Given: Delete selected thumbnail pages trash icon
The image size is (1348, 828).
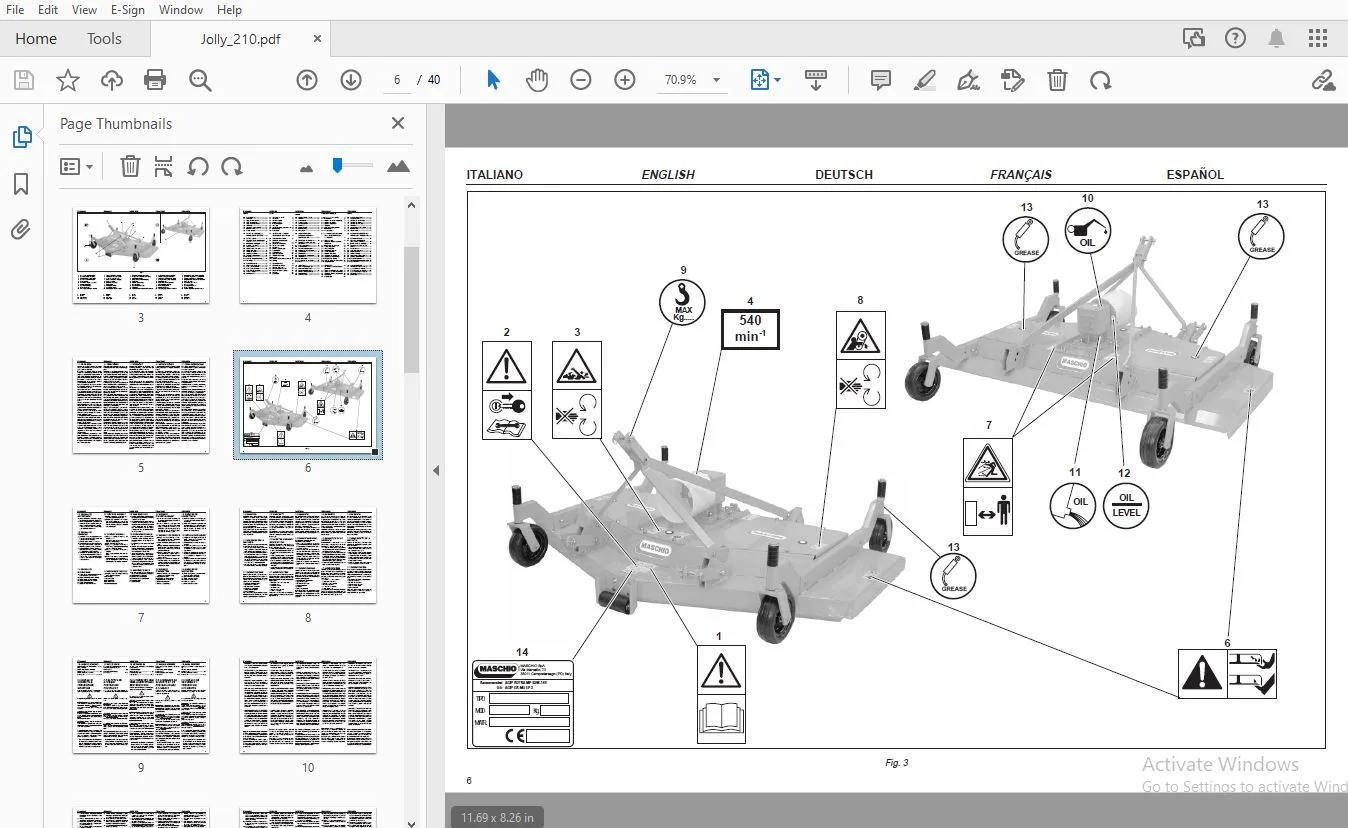Looking at the screenshot, I should 130,166.
